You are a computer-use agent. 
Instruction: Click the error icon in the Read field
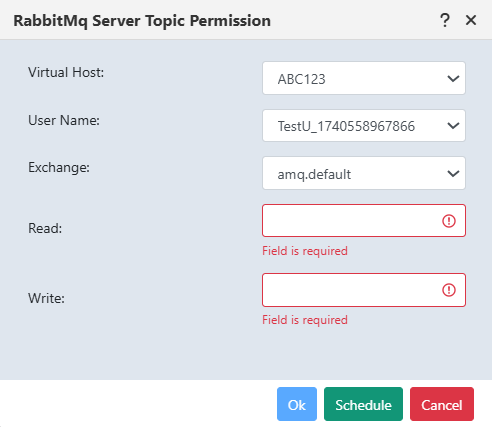click(449, 221)
